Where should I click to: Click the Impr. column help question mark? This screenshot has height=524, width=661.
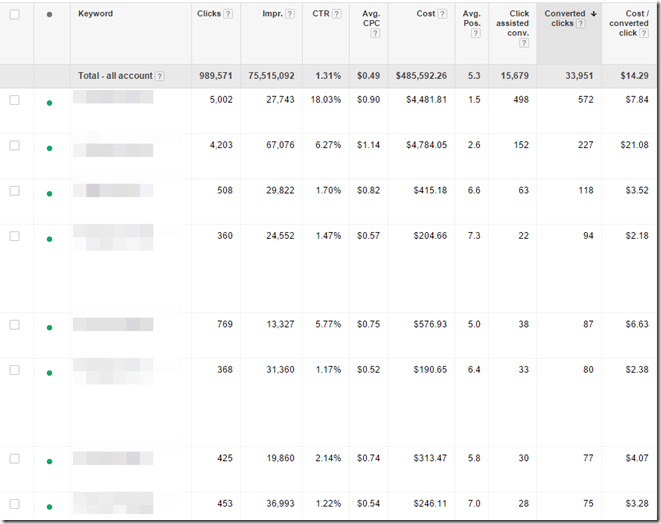pos(290,14)
